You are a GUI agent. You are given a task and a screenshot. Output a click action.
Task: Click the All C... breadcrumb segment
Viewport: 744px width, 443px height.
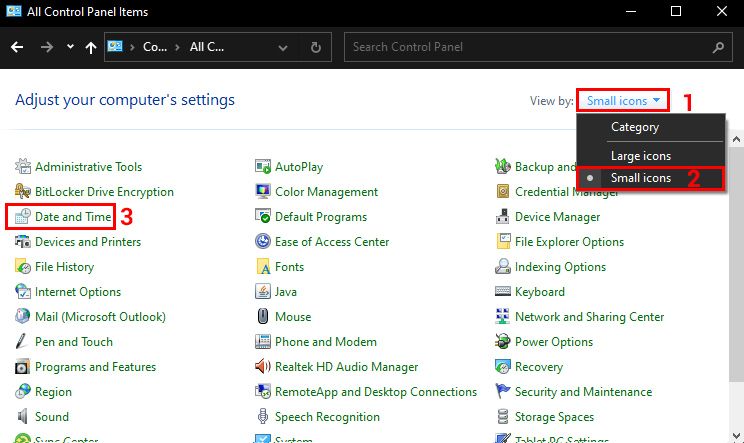[207, 47]
